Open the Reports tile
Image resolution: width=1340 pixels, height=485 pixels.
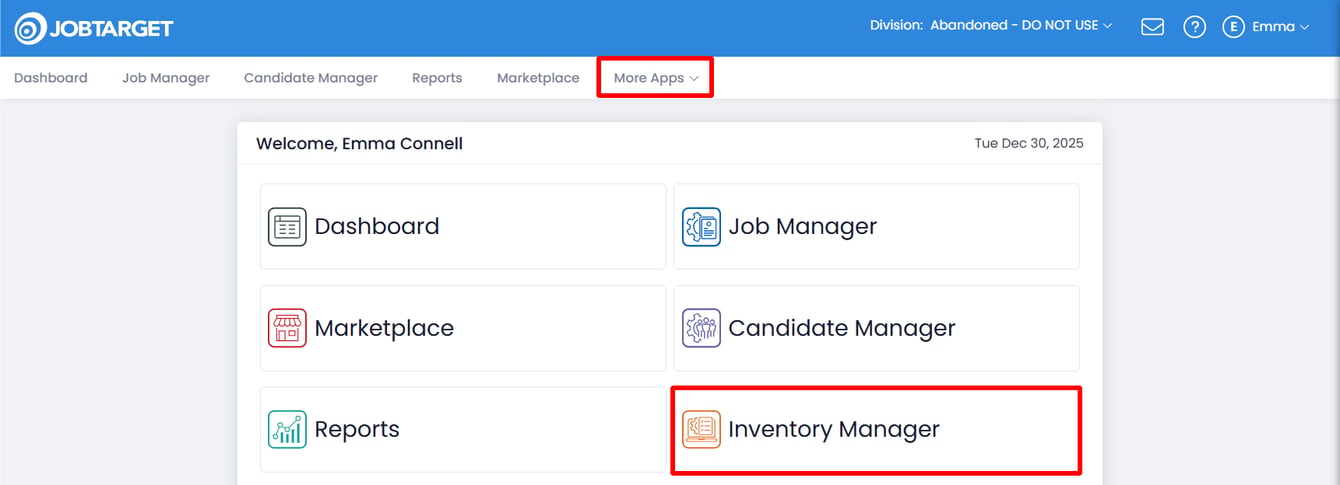click(x=463, y=429)
